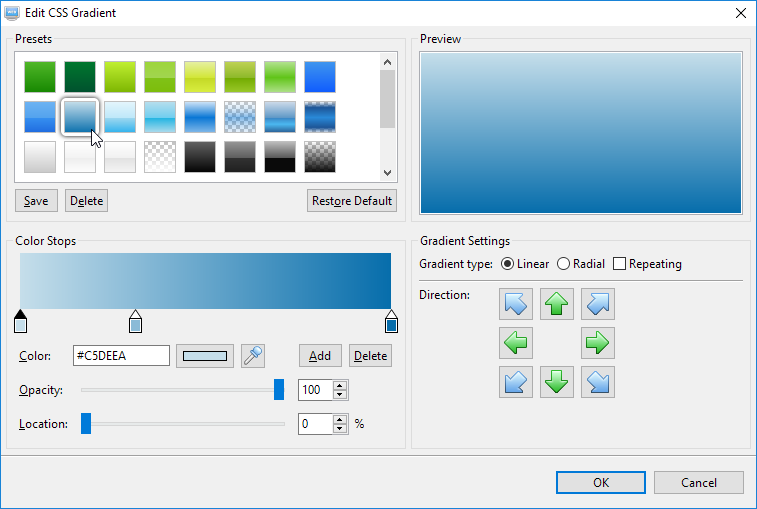Click the color stops gradient bar
This screenshot has height=509, width=757.
click(x=205, y=281)
